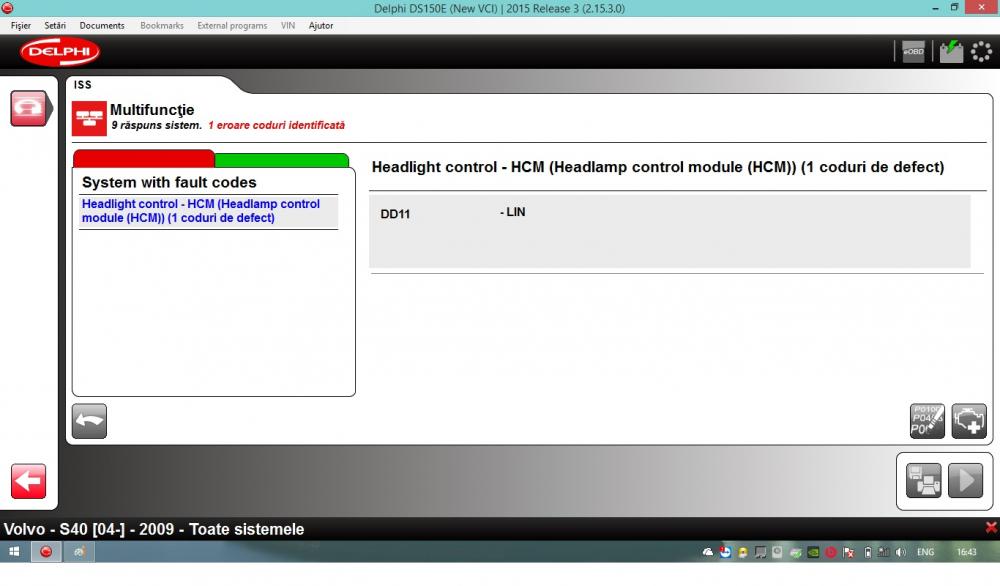The width and height of the screenshot is (1000, 586).
Task: Click the '9 răspuns sistem.' text
Action: 156,126
